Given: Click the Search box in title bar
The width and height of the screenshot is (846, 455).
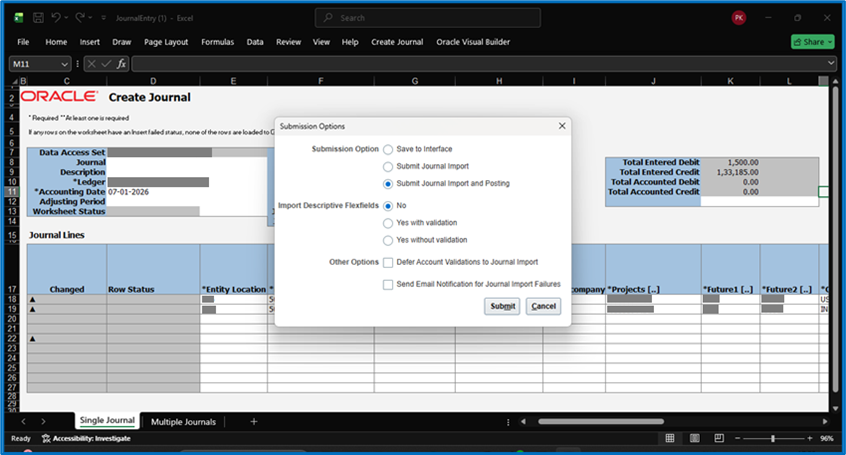Looking at the screenshot, I should [428, 18].
